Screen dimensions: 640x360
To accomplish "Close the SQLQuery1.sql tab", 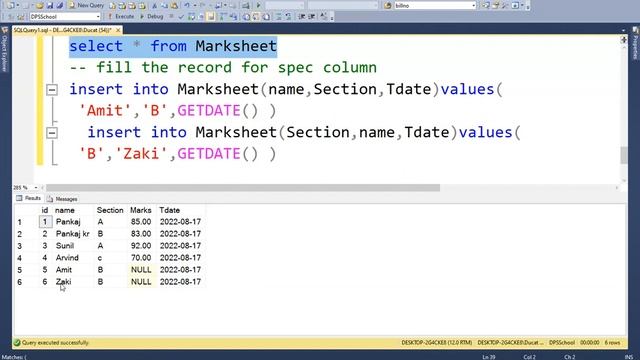I will (118, 30).
